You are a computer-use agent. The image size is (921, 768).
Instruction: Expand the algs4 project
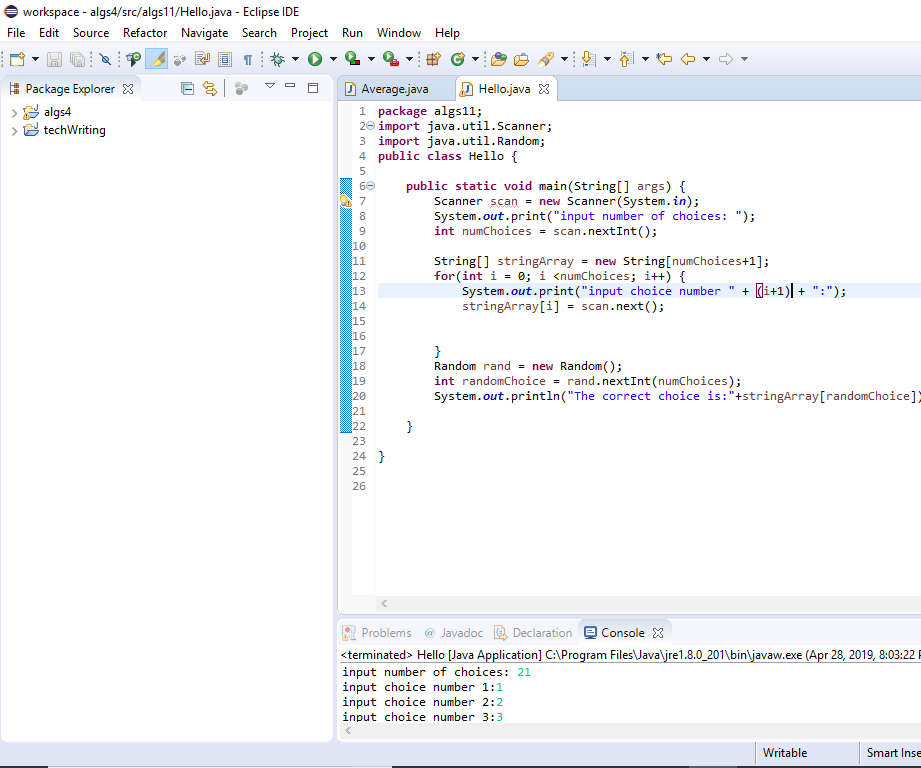click(14, 111)
